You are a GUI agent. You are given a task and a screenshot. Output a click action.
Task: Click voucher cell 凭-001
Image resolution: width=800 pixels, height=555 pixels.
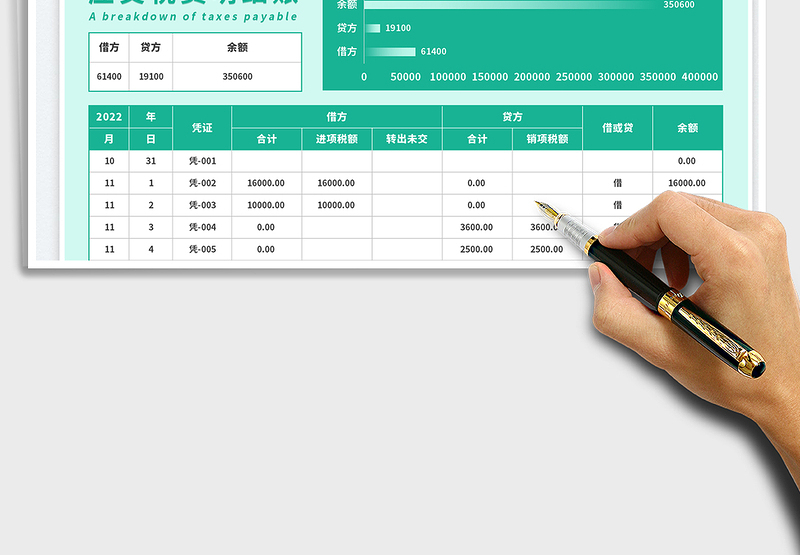point(203,161)
